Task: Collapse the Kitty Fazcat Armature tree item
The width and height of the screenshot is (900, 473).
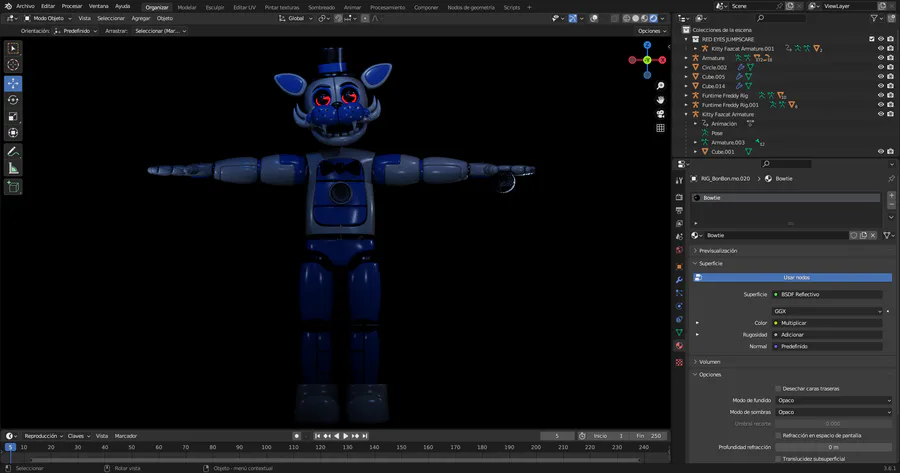Action: [686, 114]
